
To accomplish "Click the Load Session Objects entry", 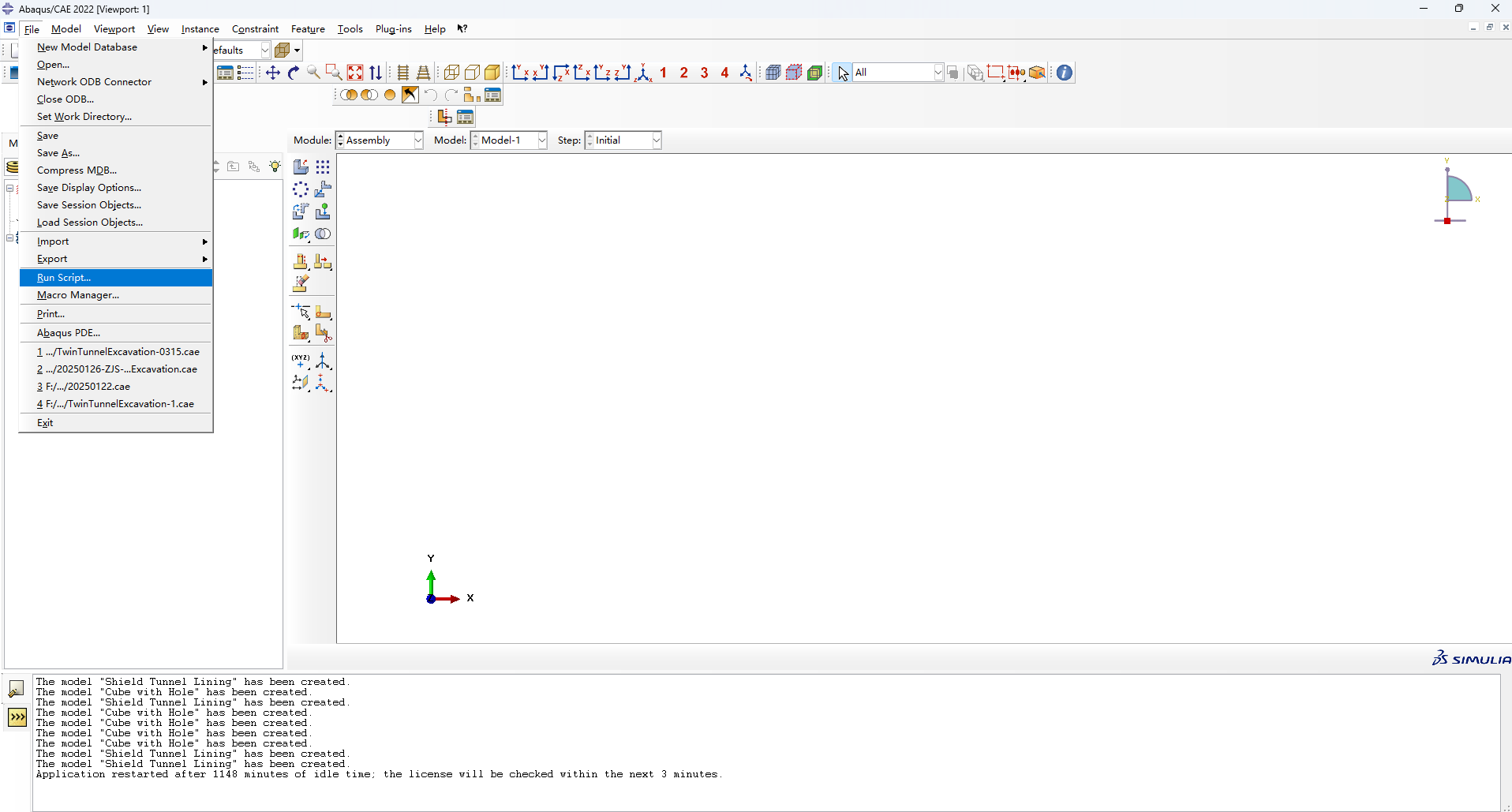I will [116, 223].
